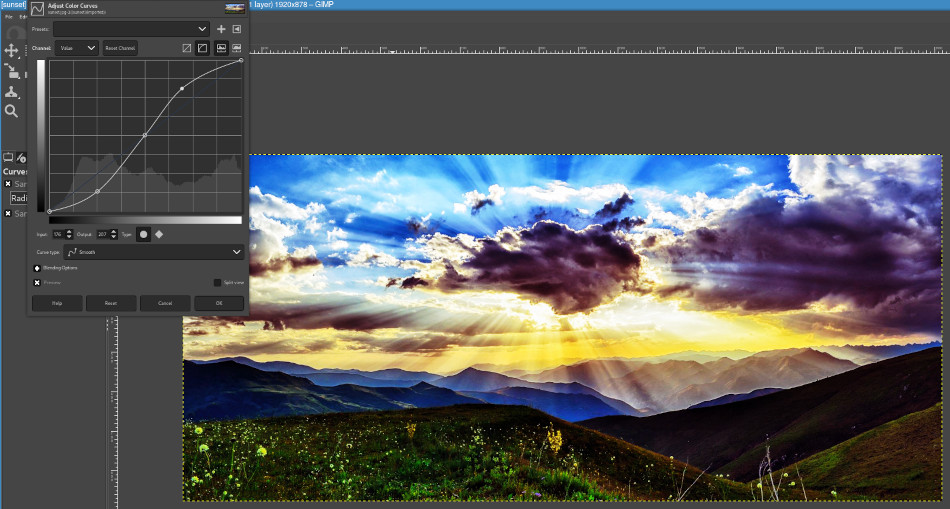
Task: Decrease the Output value with down arrow
Action: click(x=113, y=236)
